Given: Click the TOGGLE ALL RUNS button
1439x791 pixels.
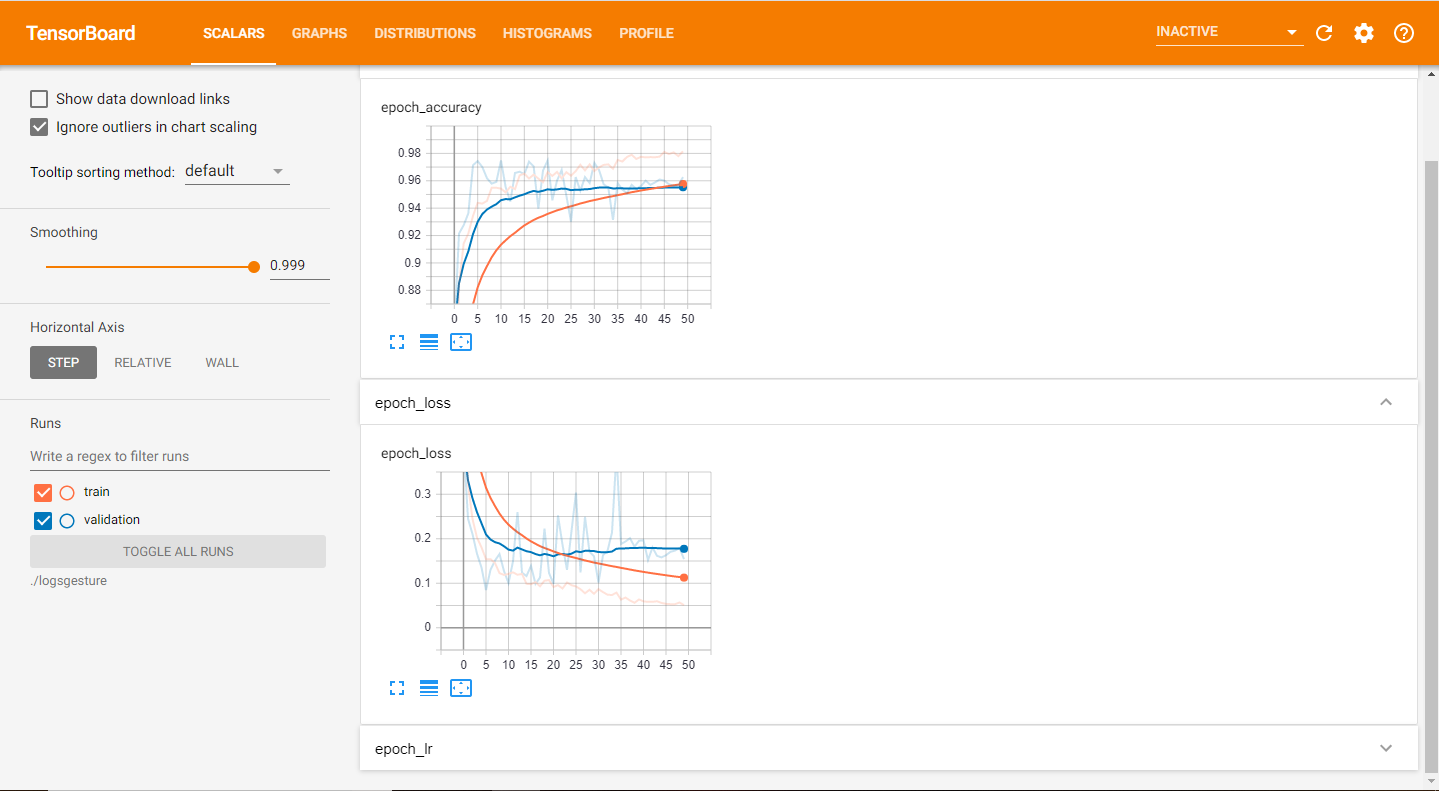Looking at the screenshot, I should [x=177, y=551].
